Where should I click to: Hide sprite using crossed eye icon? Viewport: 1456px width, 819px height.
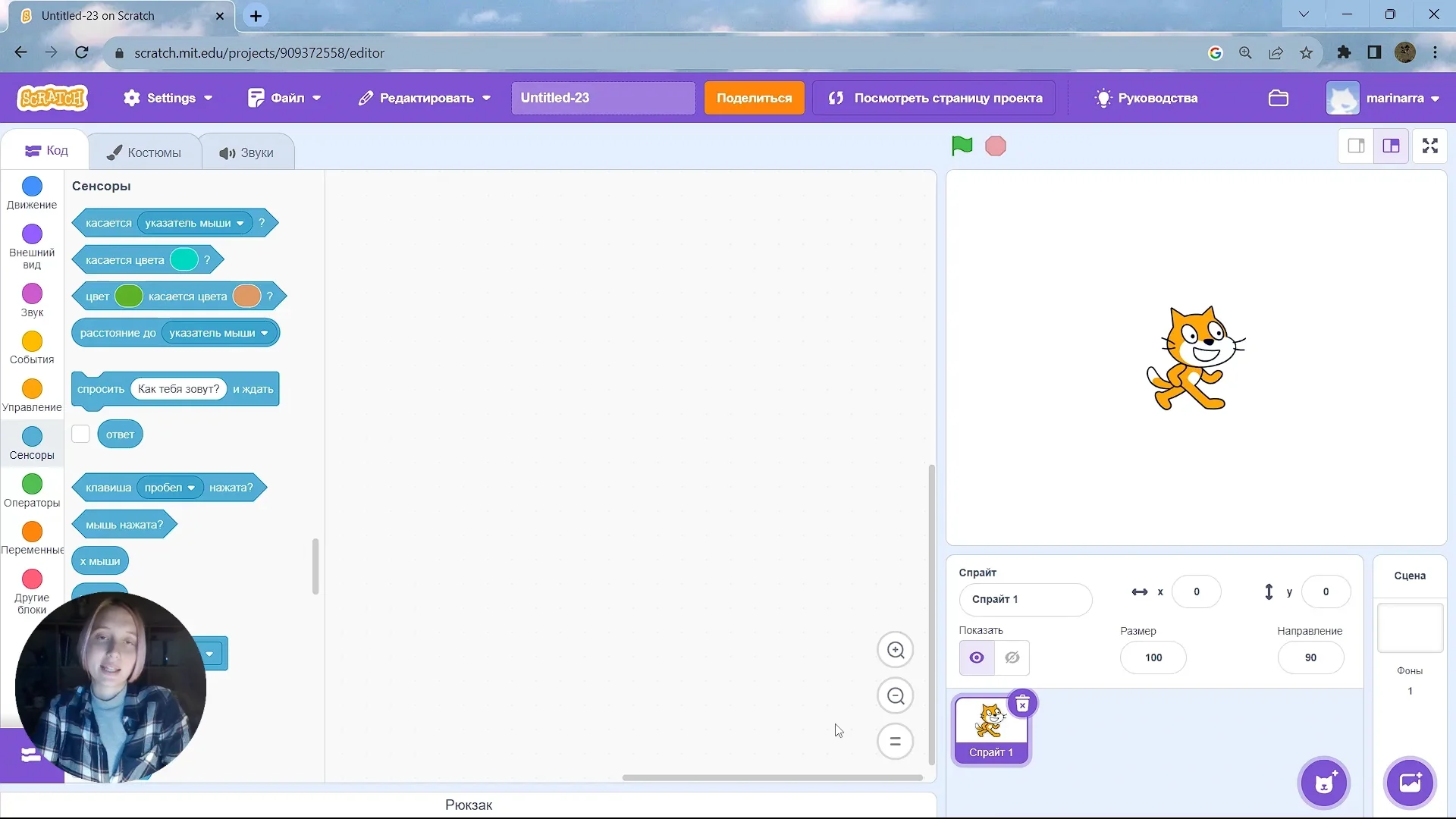pyautogui.click(x=1012, y=657)
